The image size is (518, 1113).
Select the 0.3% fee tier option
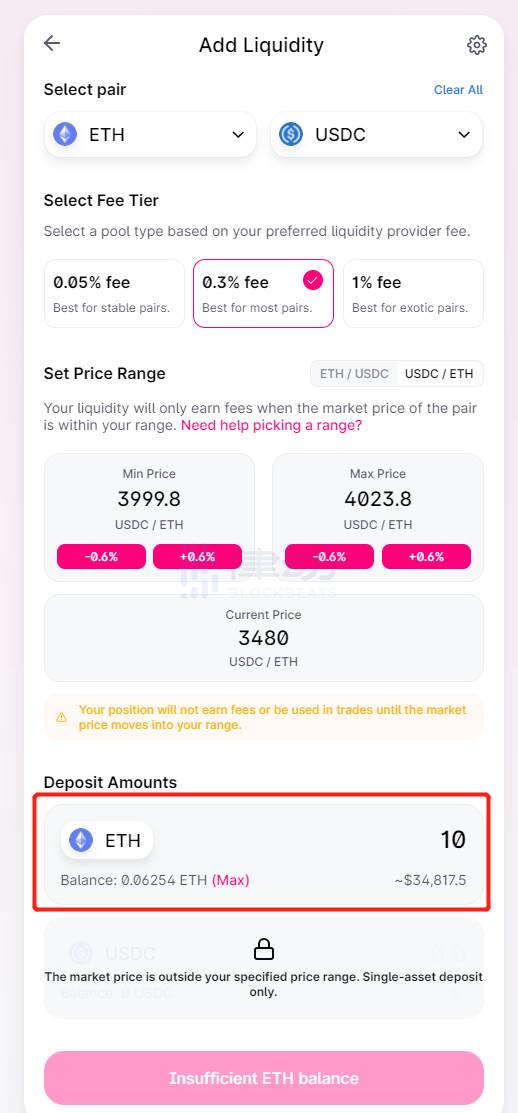tap(263, 293)
